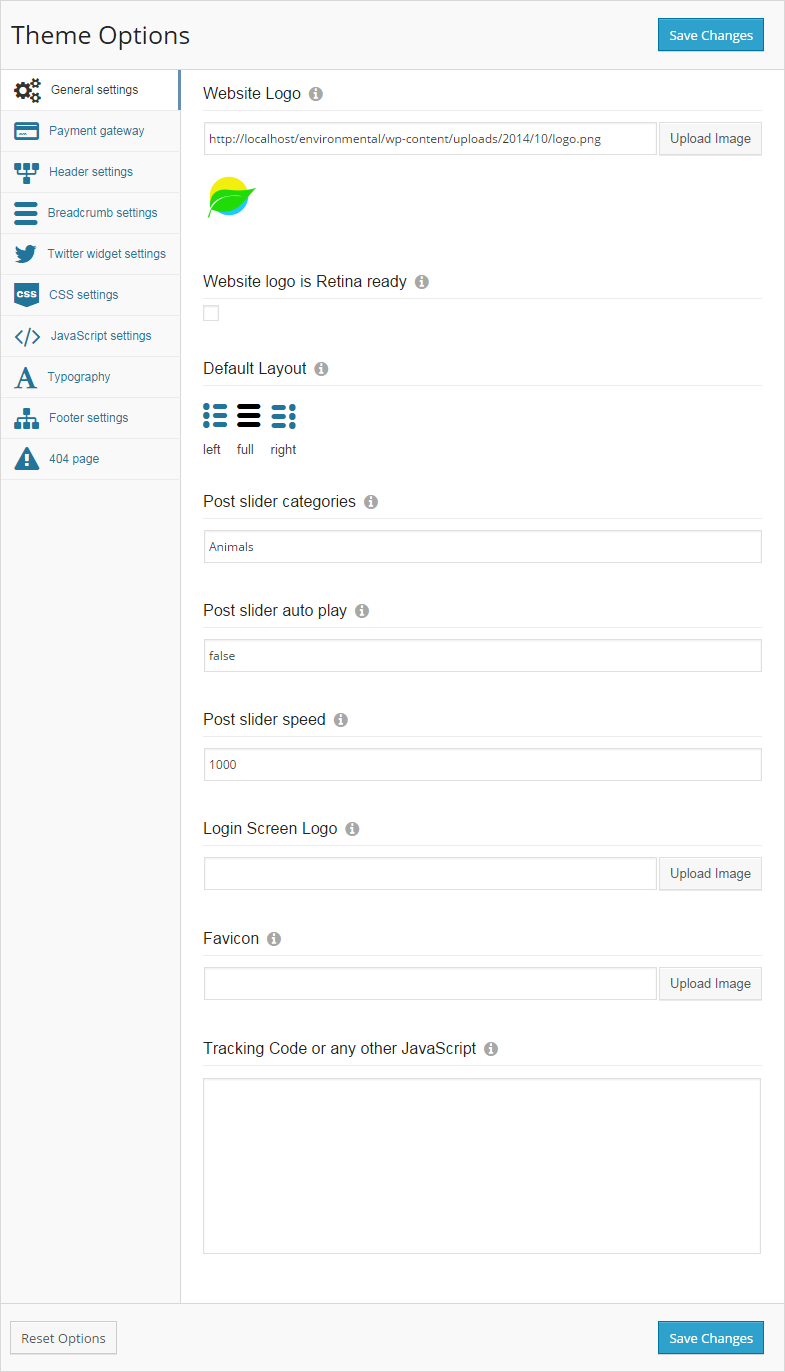Click the info icon next to Favicon
This screenshot has width=785, height=1372.
[274, 939]
